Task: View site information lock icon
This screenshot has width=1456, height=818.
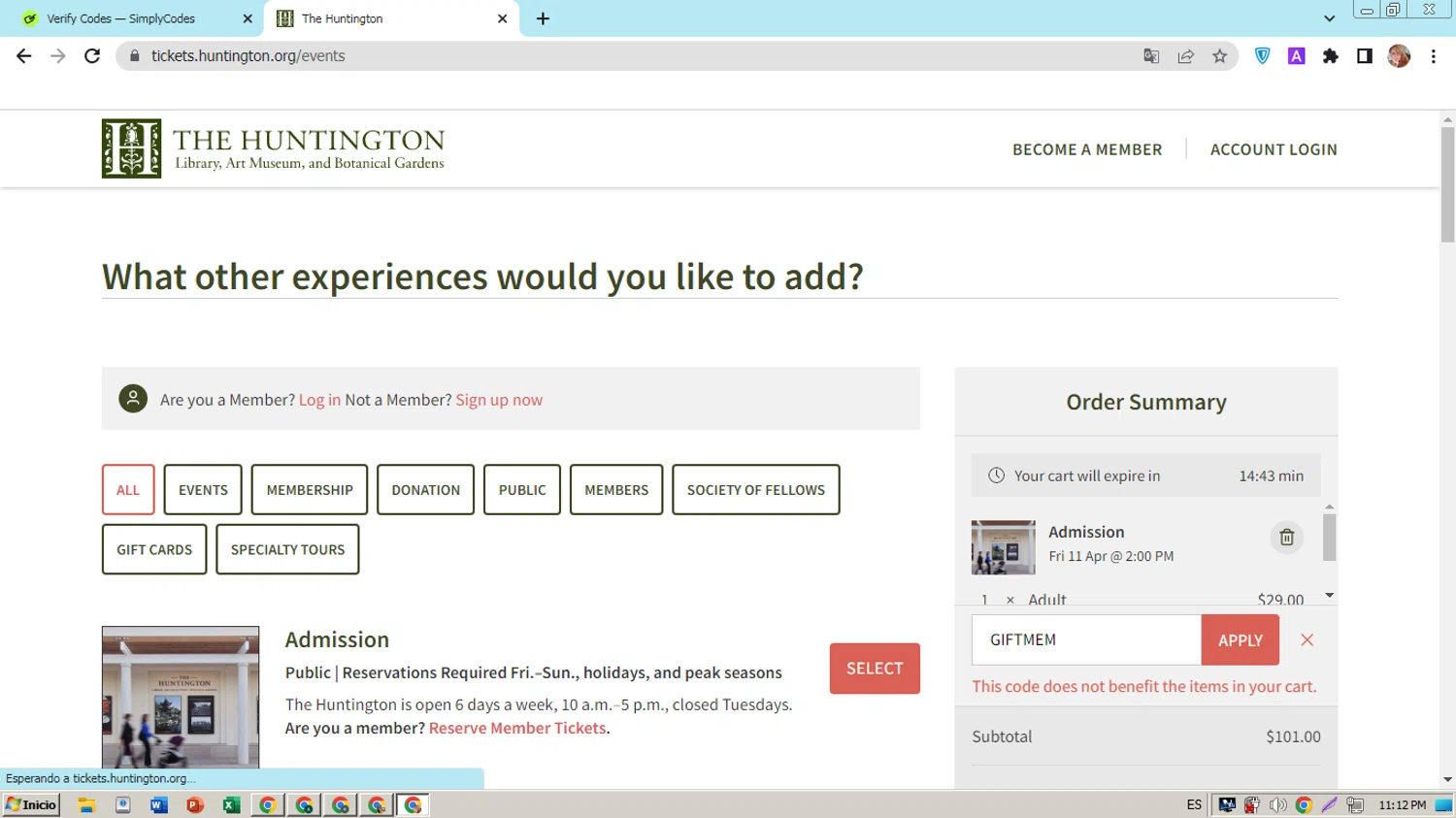Action: pos(134,56)
